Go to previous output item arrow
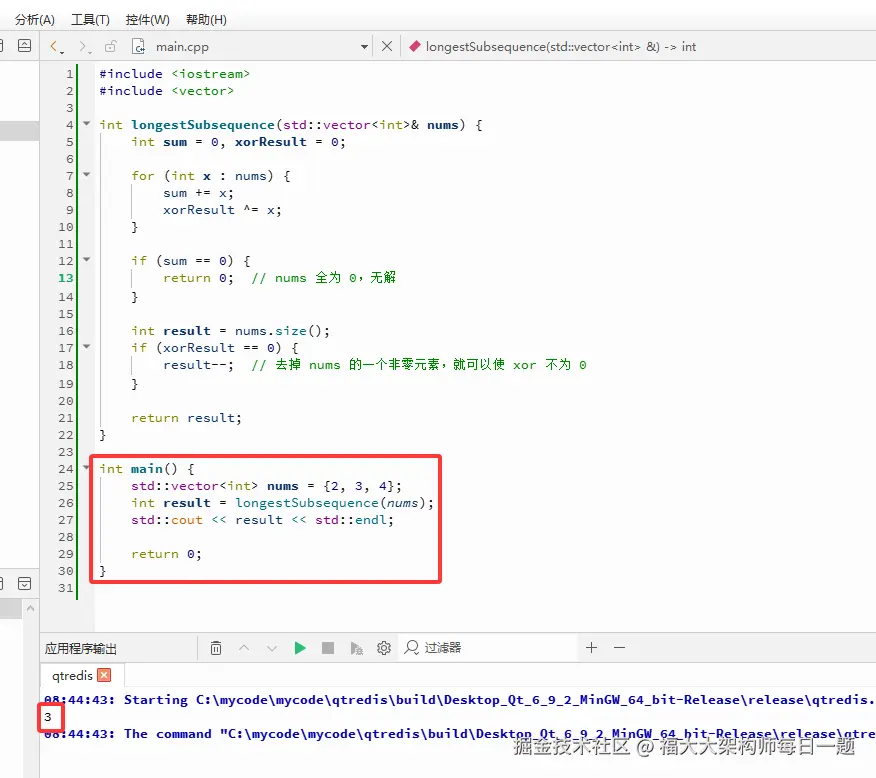This screenshot has height=778, width=876. [x=244, y=648]
